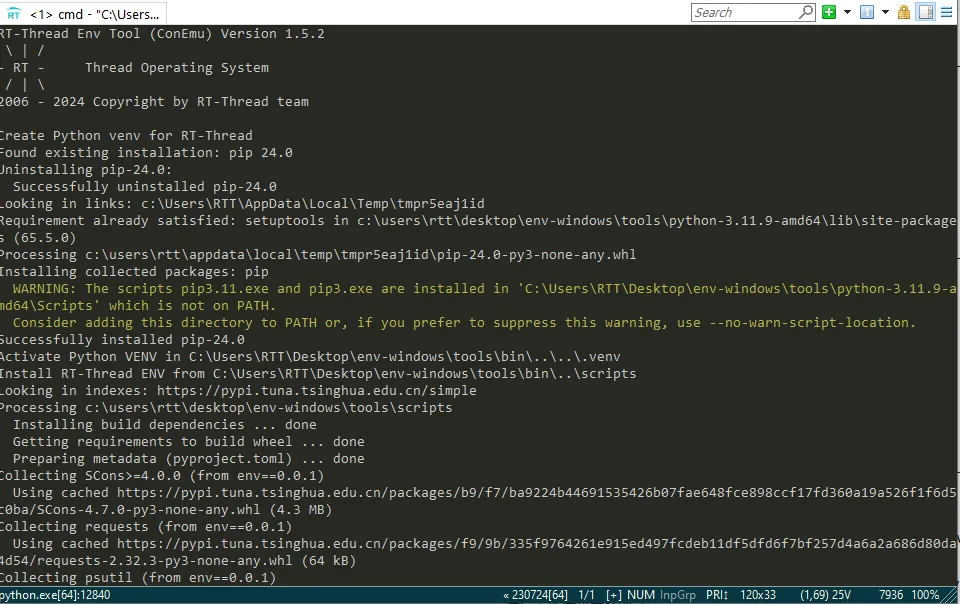The height and width of the screenshot is (604, 960).
Task: Toggle the [+] marker in the status bar
Action: tap(613, 595)
